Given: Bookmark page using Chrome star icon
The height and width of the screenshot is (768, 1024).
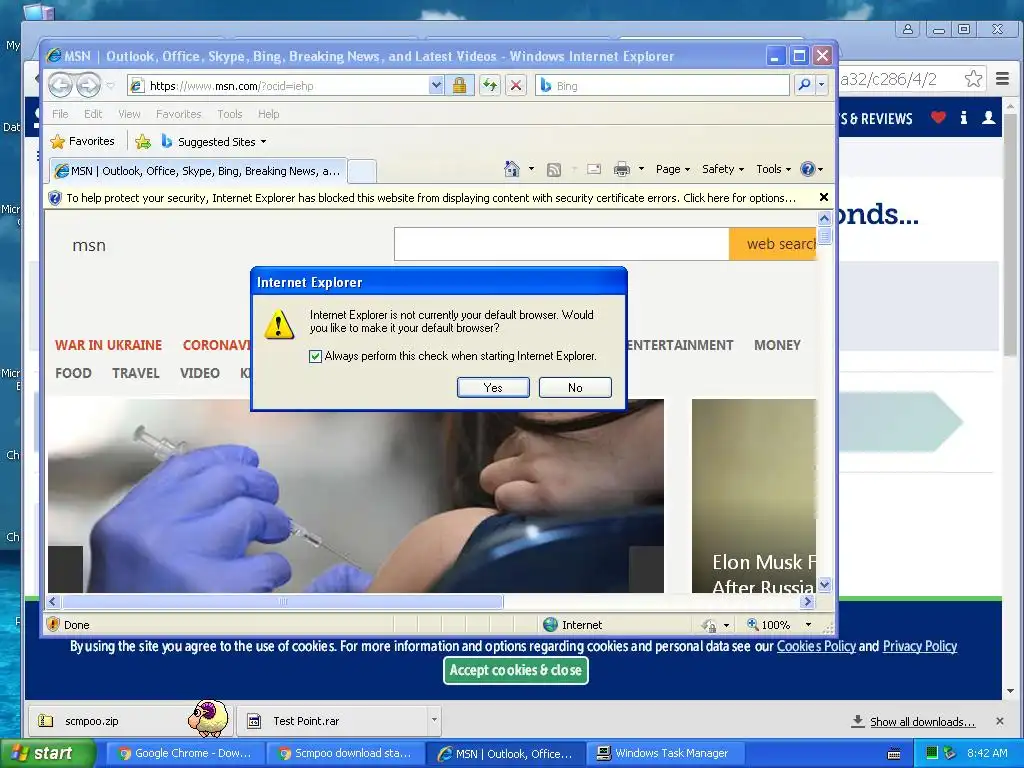Looking at the screenshot, I should click(x=973, y=79).
